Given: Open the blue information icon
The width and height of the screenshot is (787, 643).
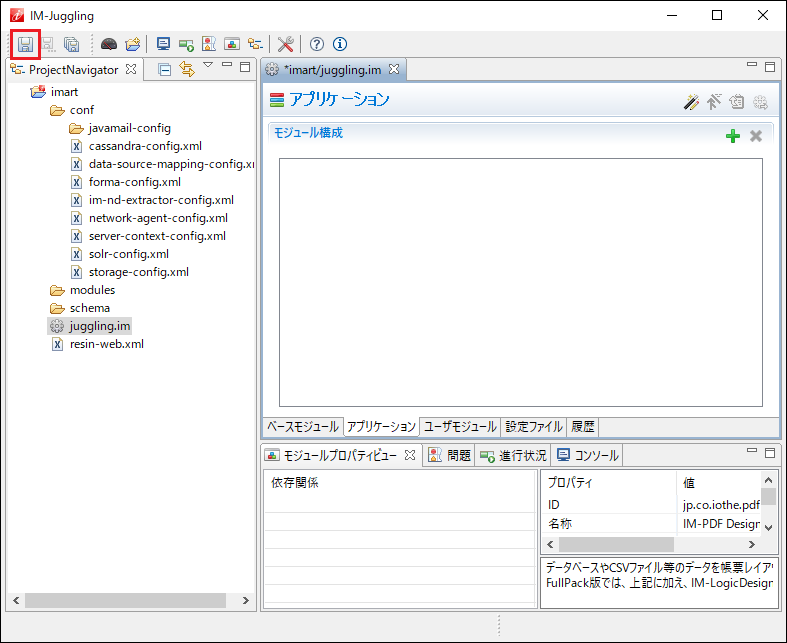Looking at the screenshot, I should coord(340,44).
